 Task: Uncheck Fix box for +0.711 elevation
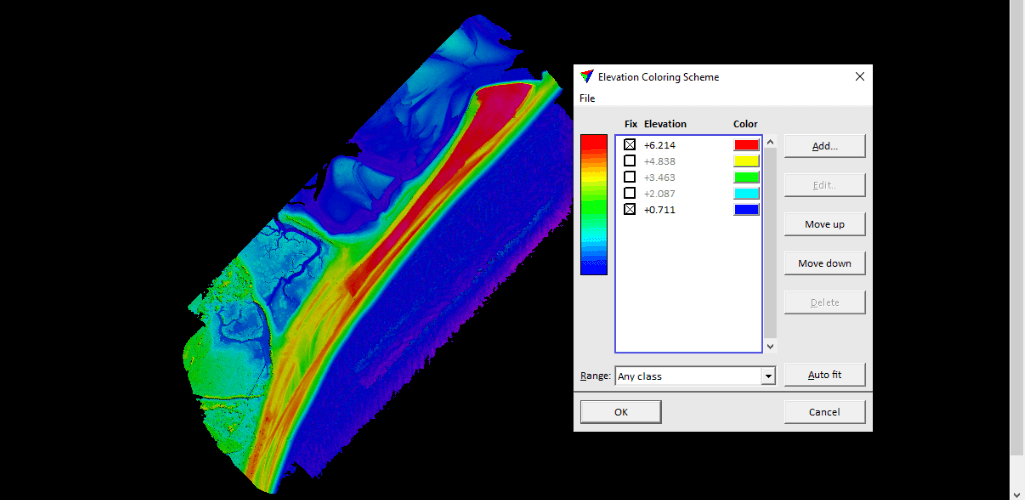[x=630, y=210]
